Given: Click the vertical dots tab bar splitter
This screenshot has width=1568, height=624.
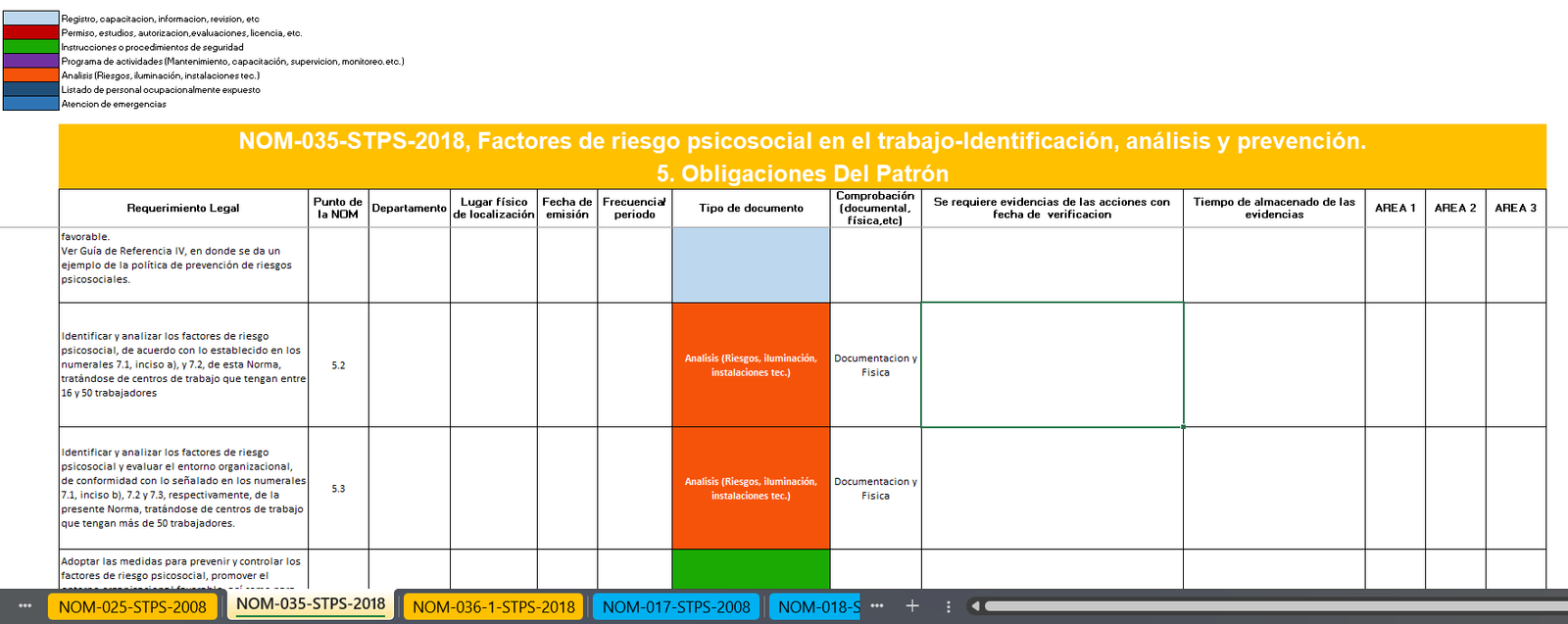Looking at the screenshot, I should coord(948,606).
